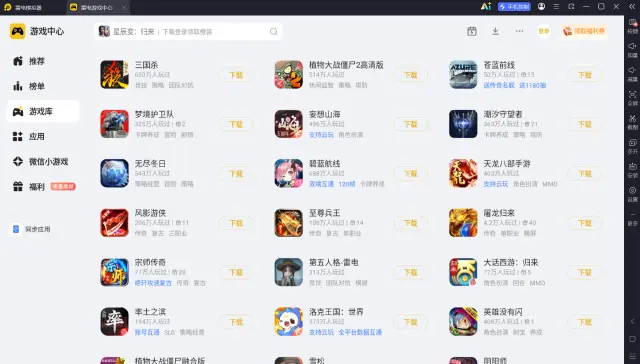Image resolution: width=640 pixels, height=364 pixels.
Task: Click the recent-apps lines icon in right toolbar
Action: coord(632,356)
